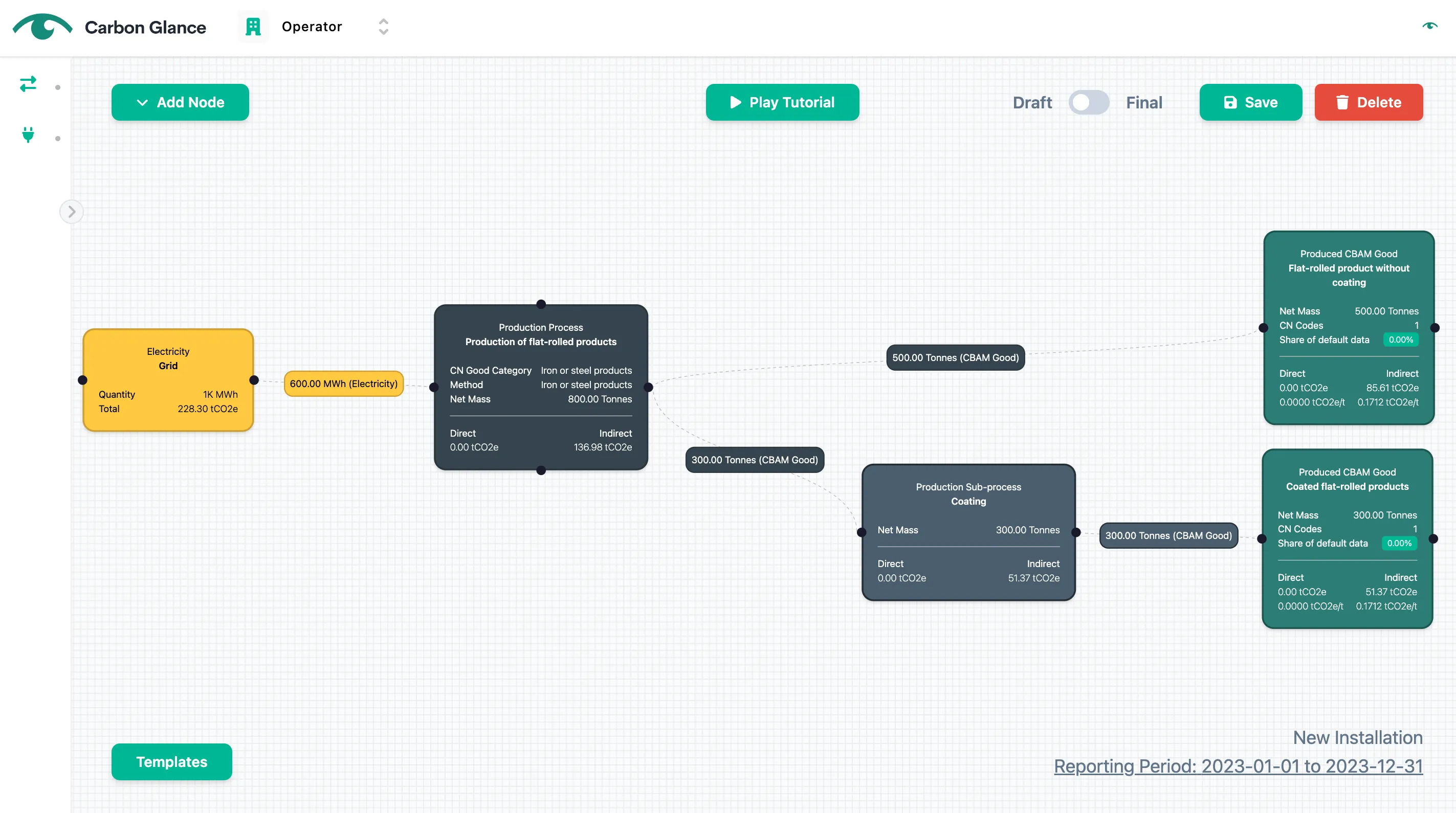The width and height of the screenshot is (1456, 813).
Task: Select the Electricity Grid node
Action: point(168,380)
